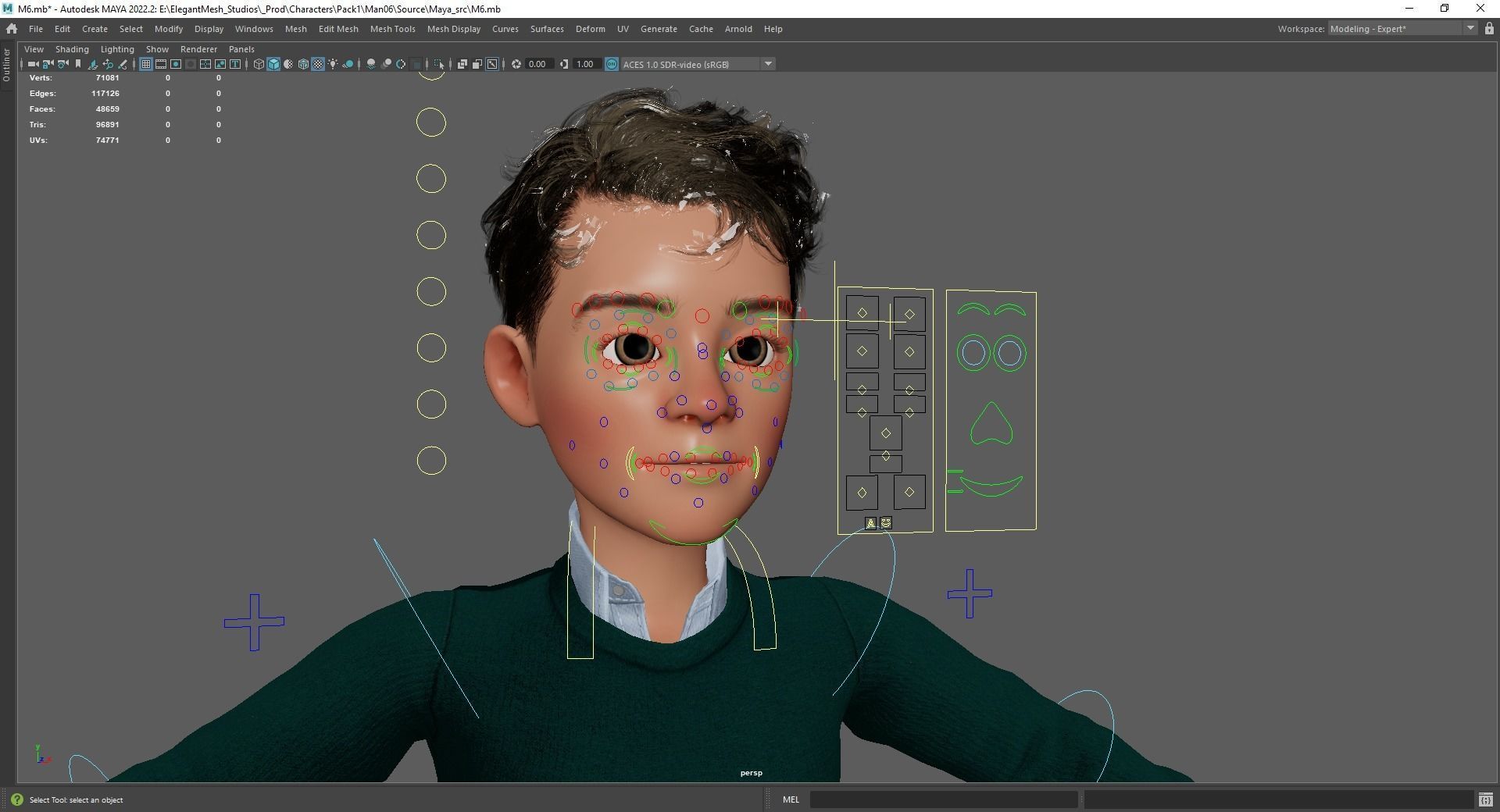The width and height of the screenshot is (1500, 812).
Task: Toggle the Resolution Gate overlay
Action: 176,64
